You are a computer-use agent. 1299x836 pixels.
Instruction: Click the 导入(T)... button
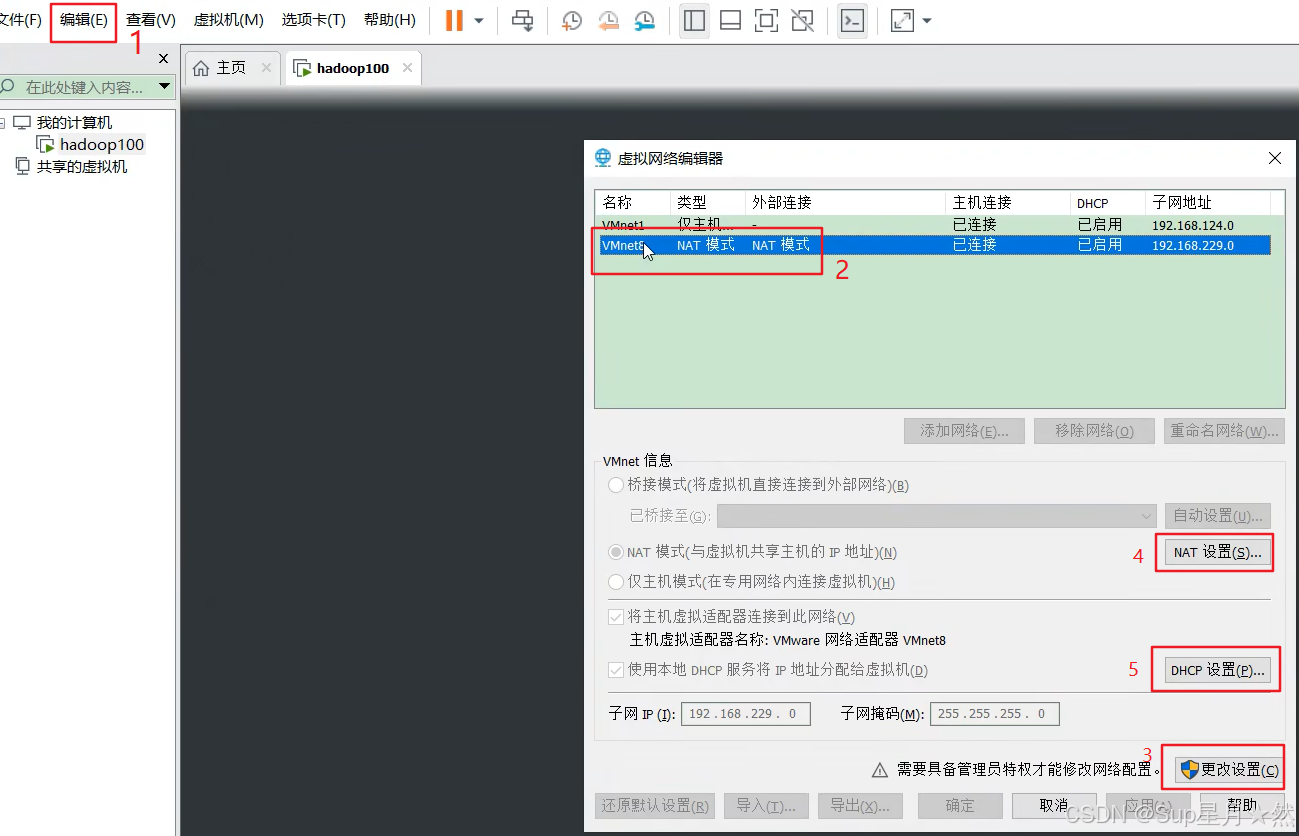(766, 806)
